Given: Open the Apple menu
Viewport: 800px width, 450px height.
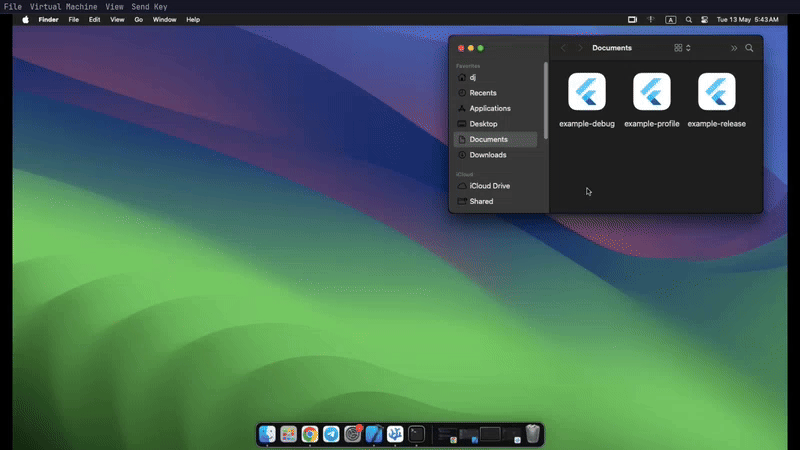Looking at the screenshot, I should click(26, 19).
